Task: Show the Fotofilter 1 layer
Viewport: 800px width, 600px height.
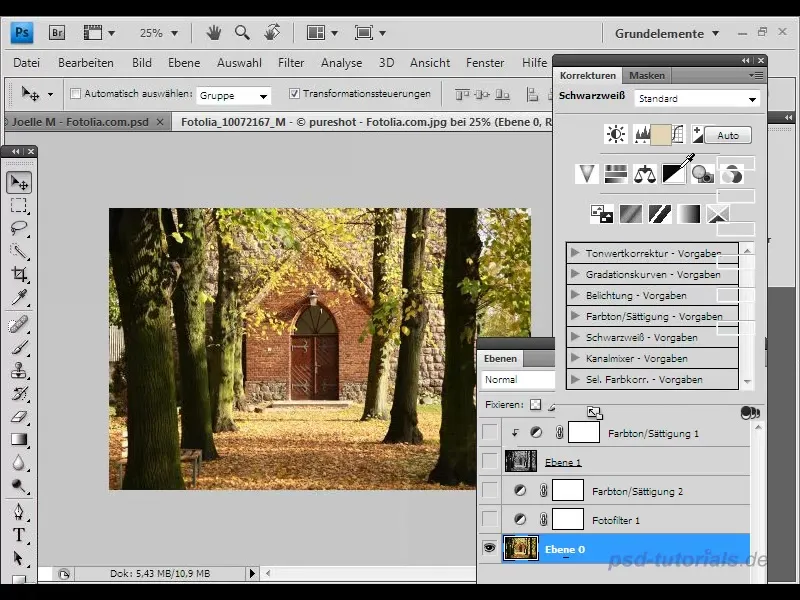Action: coord(489,519)
